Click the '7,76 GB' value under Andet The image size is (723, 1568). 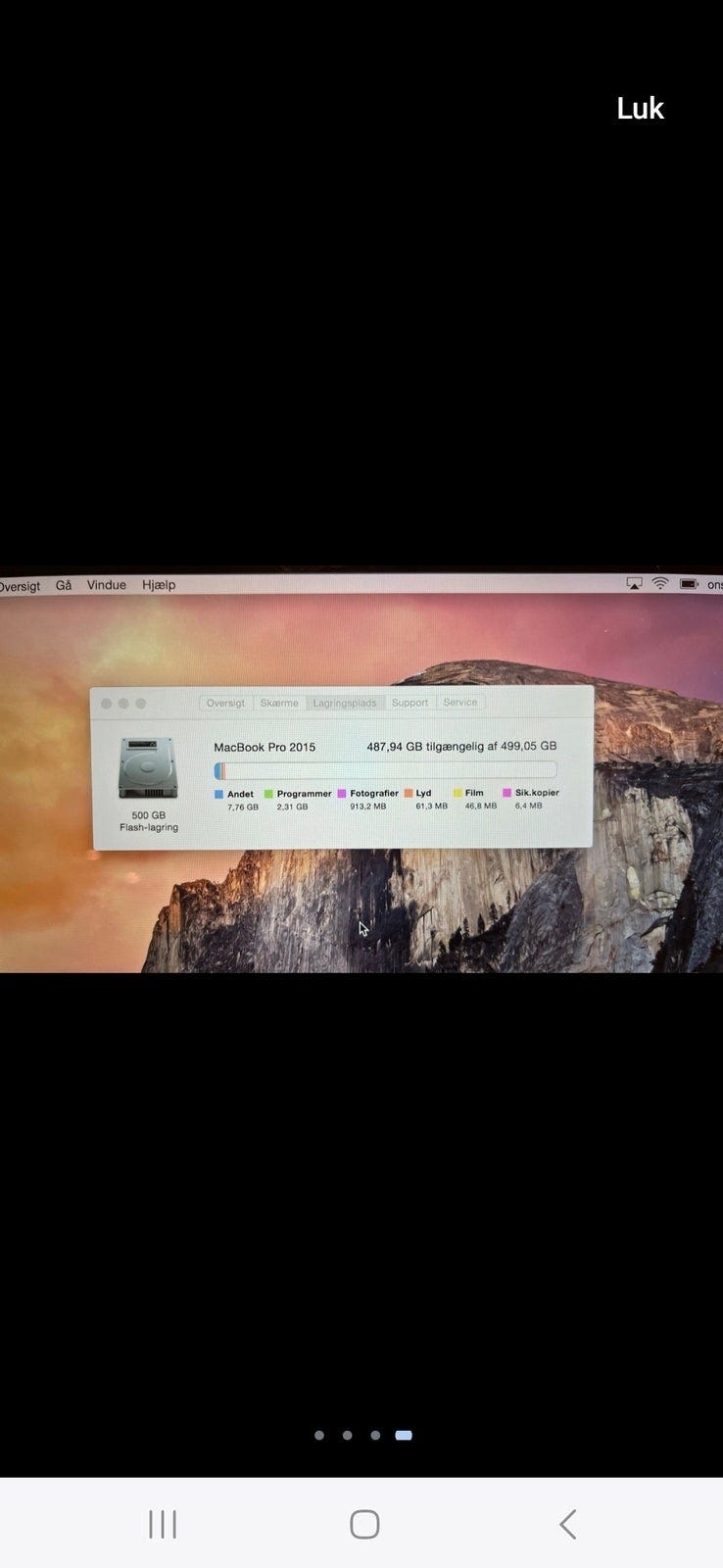(243, 808)
